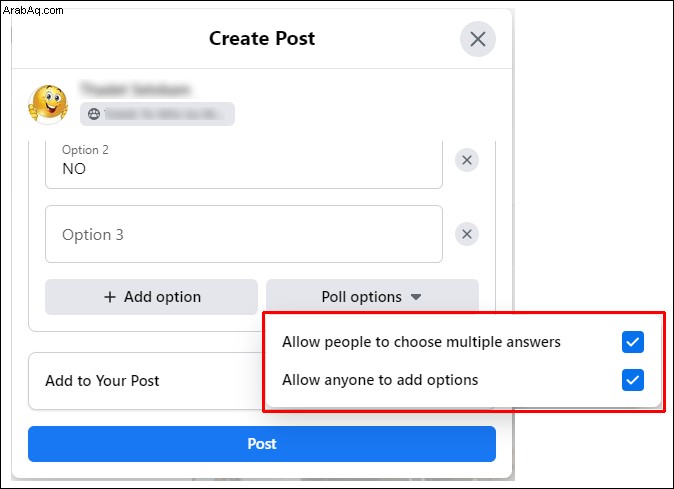Uncheck Allow people to choose multiple answers
Viewport: 674px width, 489px height.
(633, 342)
